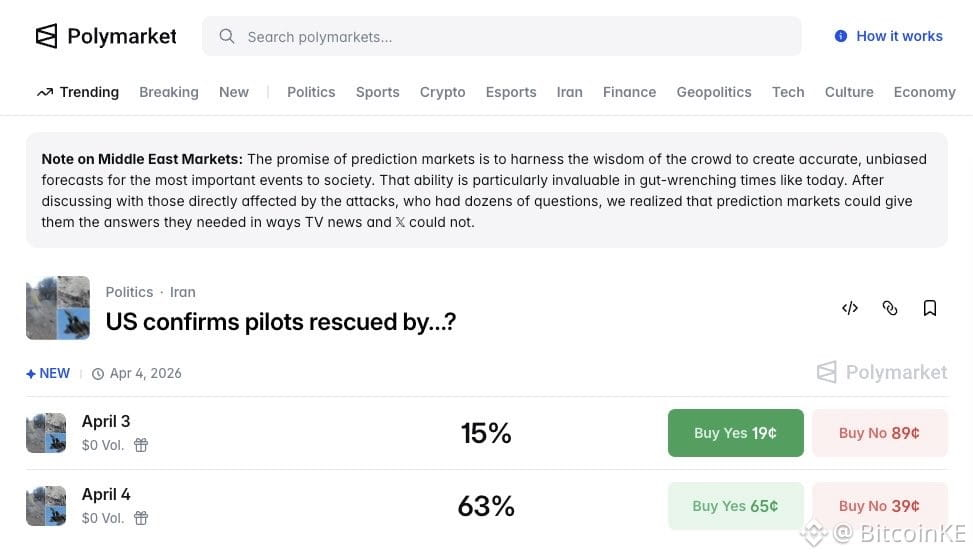
Task: Buy No at 39¢ for April 4
Action: pos(879,506)
